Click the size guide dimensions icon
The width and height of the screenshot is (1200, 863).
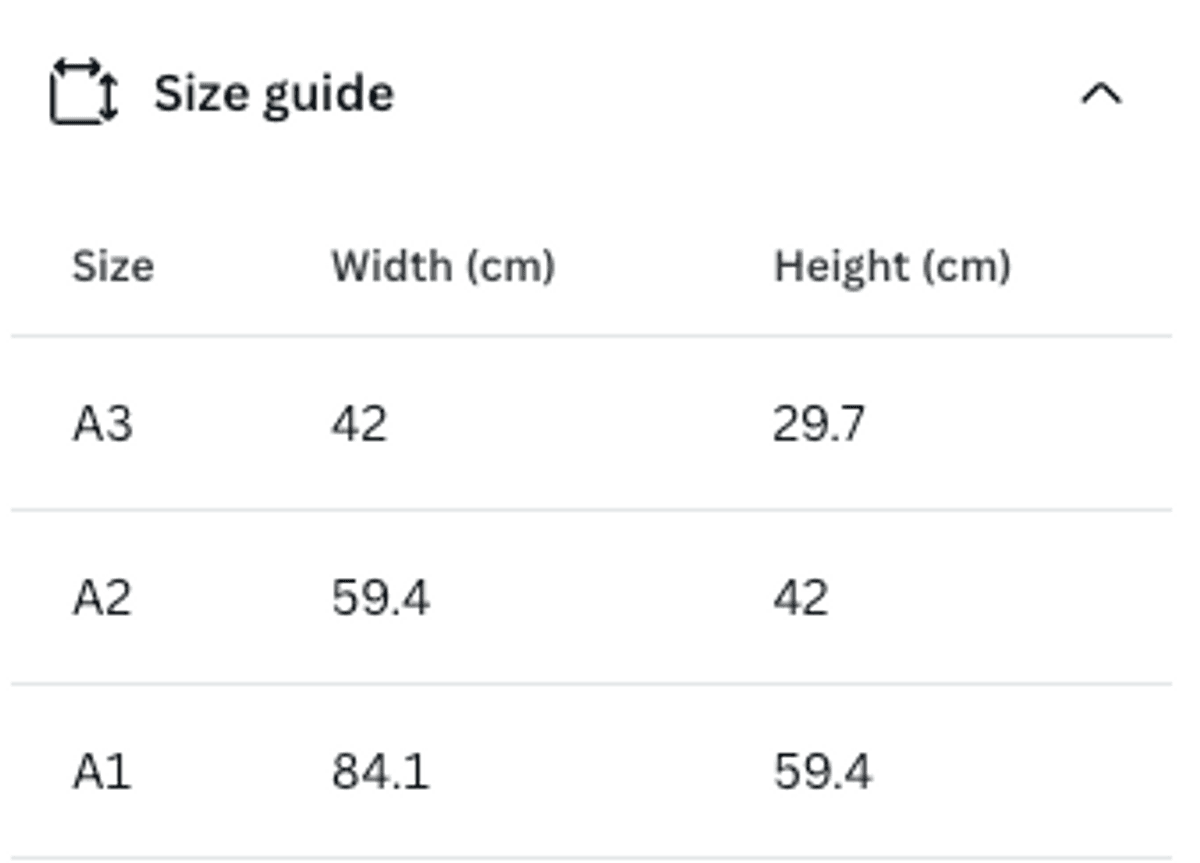coord(84,93)
